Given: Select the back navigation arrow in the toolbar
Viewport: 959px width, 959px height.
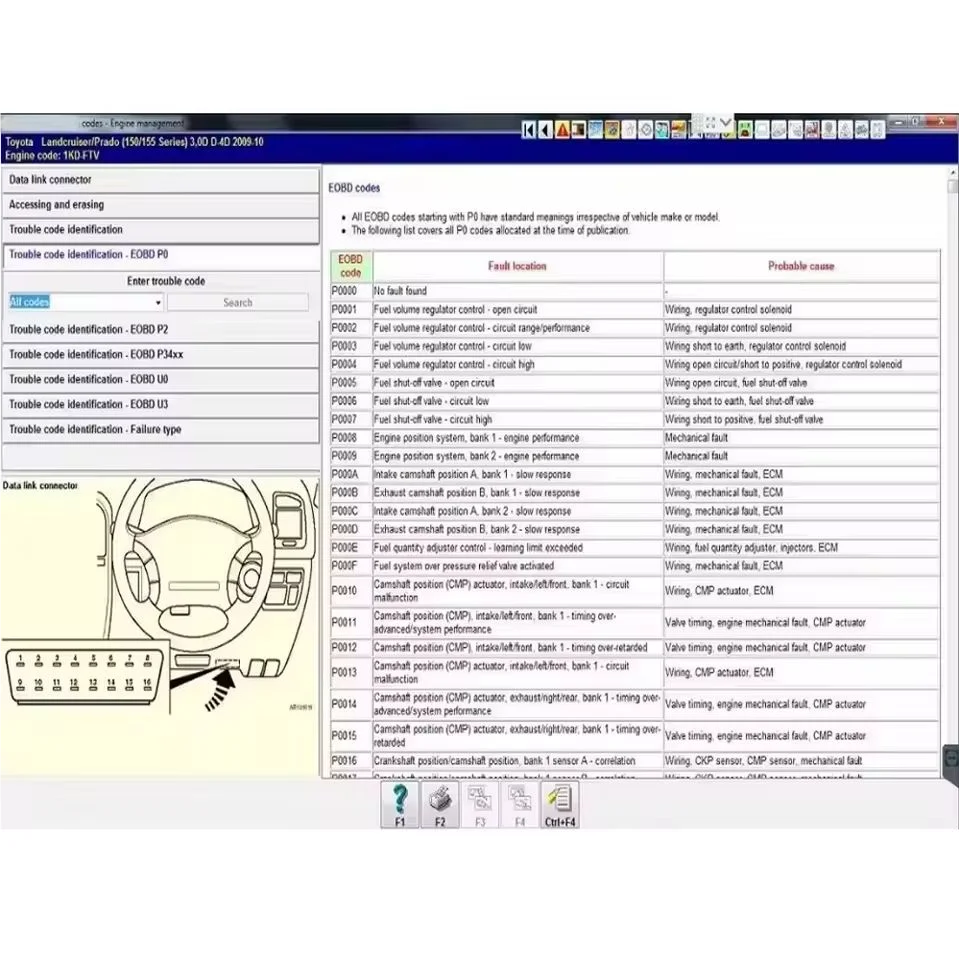Looking at the screenshot, I should [x=543, y=130].
